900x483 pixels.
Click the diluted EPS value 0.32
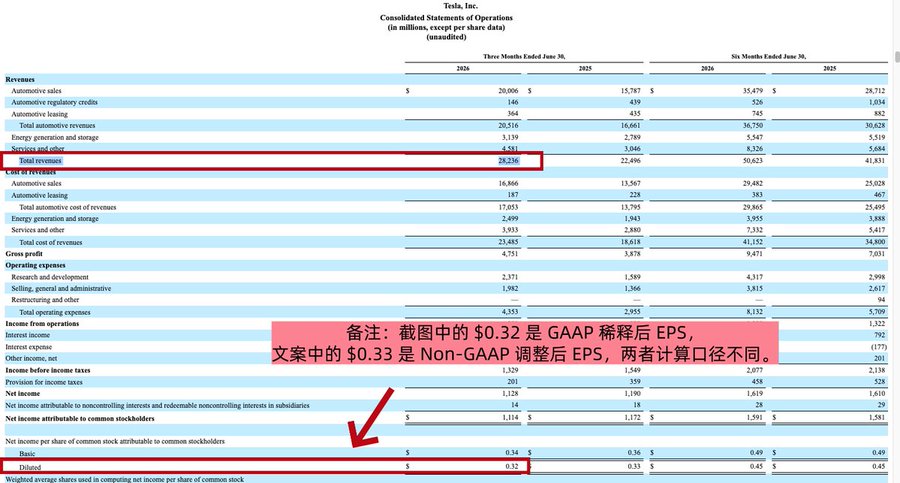point(512,466)
